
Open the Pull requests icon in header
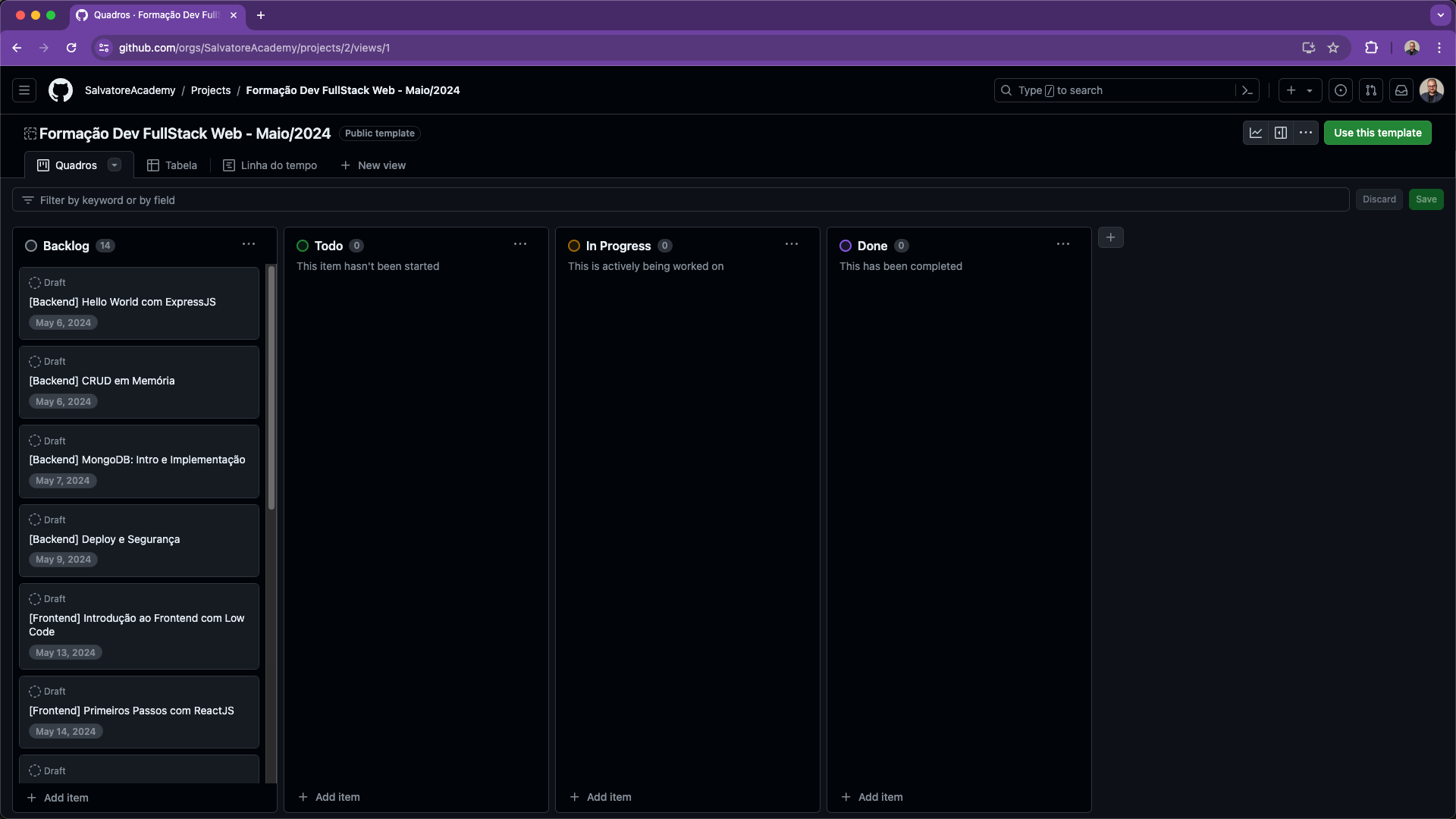point(1371,90)
